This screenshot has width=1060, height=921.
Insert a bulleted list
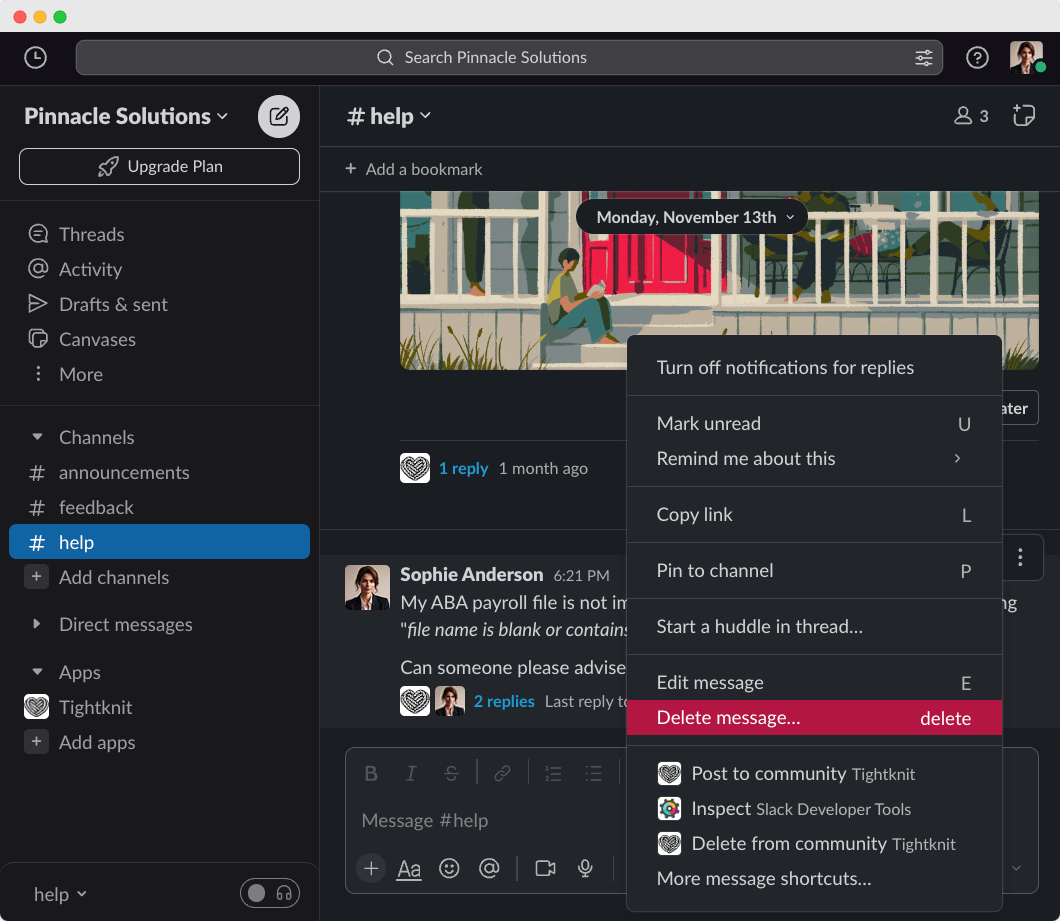coord(593,774)
